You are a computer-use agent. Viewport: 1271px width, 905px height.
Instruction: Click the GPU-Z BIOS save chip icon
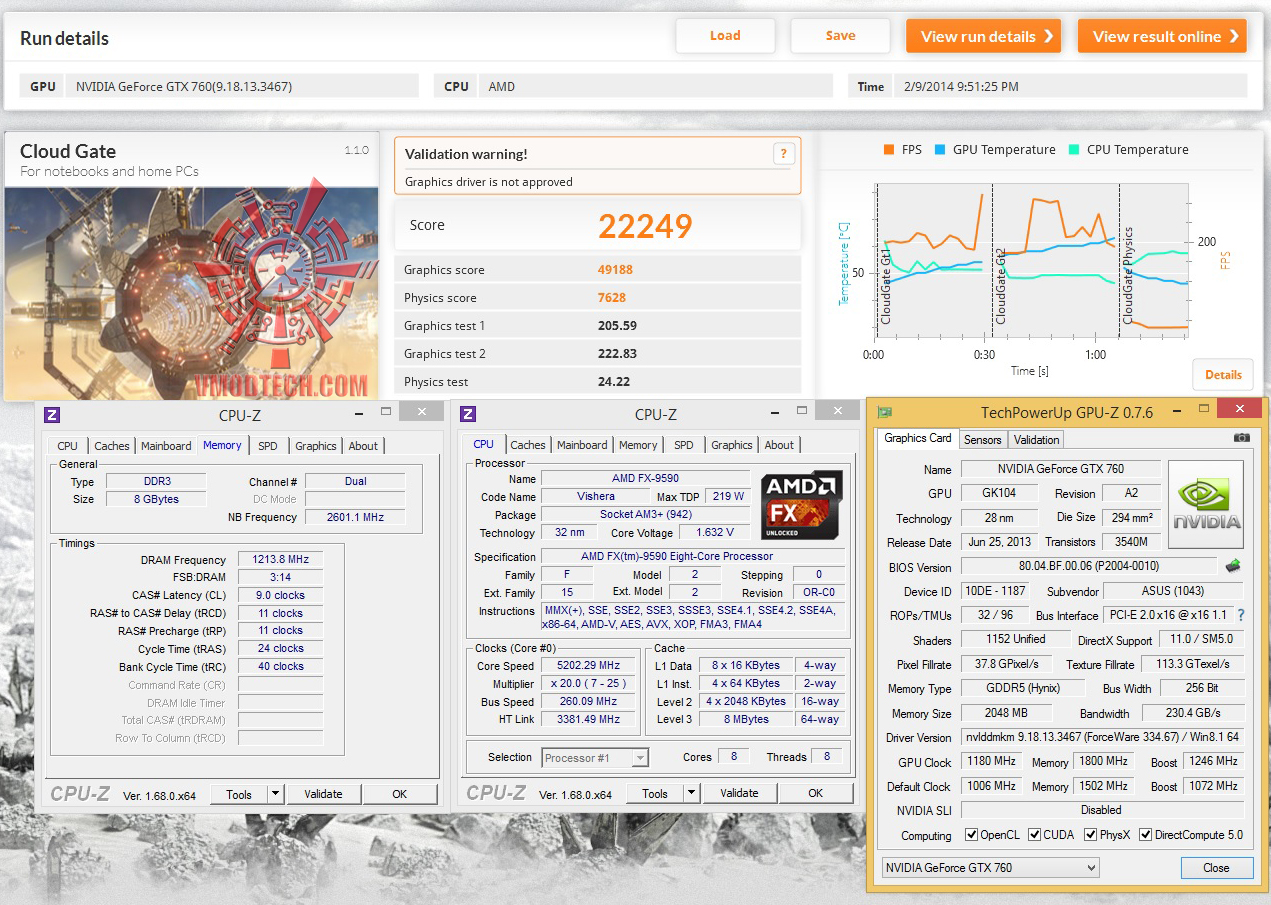1233,566
